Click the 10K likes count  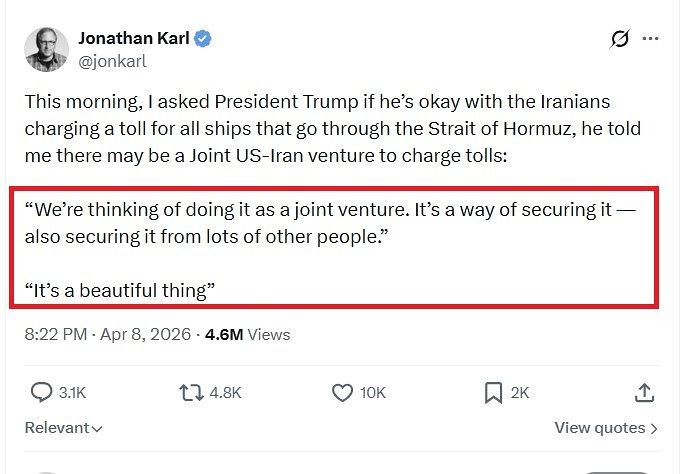pos(373,393)
